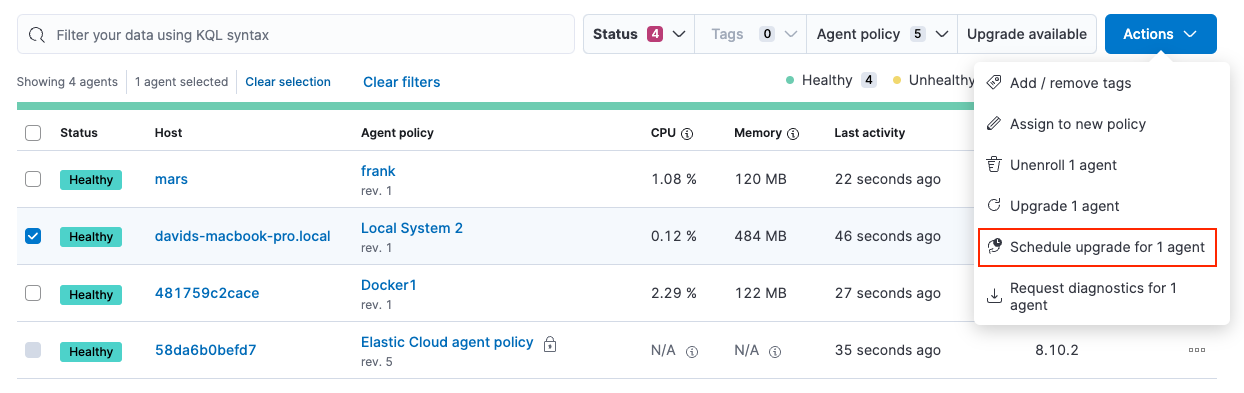Click the Last activity column header

tap(870, 133)
